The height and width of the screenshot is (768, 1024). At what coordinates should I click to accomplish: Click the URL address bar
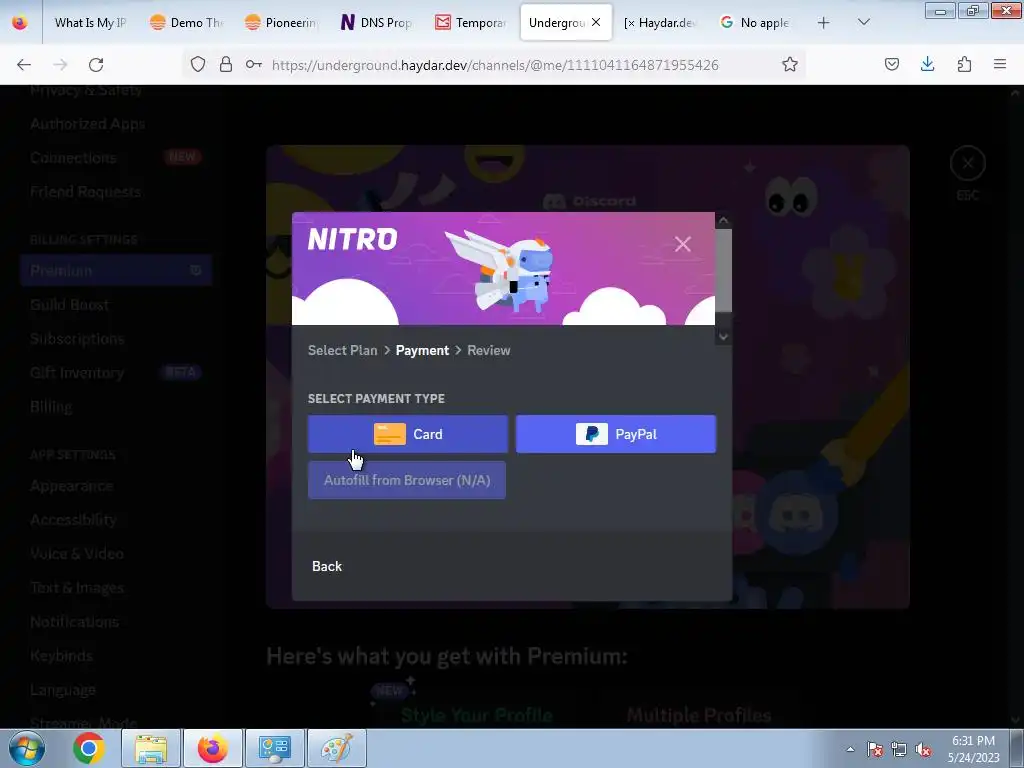tap(495, 65)
